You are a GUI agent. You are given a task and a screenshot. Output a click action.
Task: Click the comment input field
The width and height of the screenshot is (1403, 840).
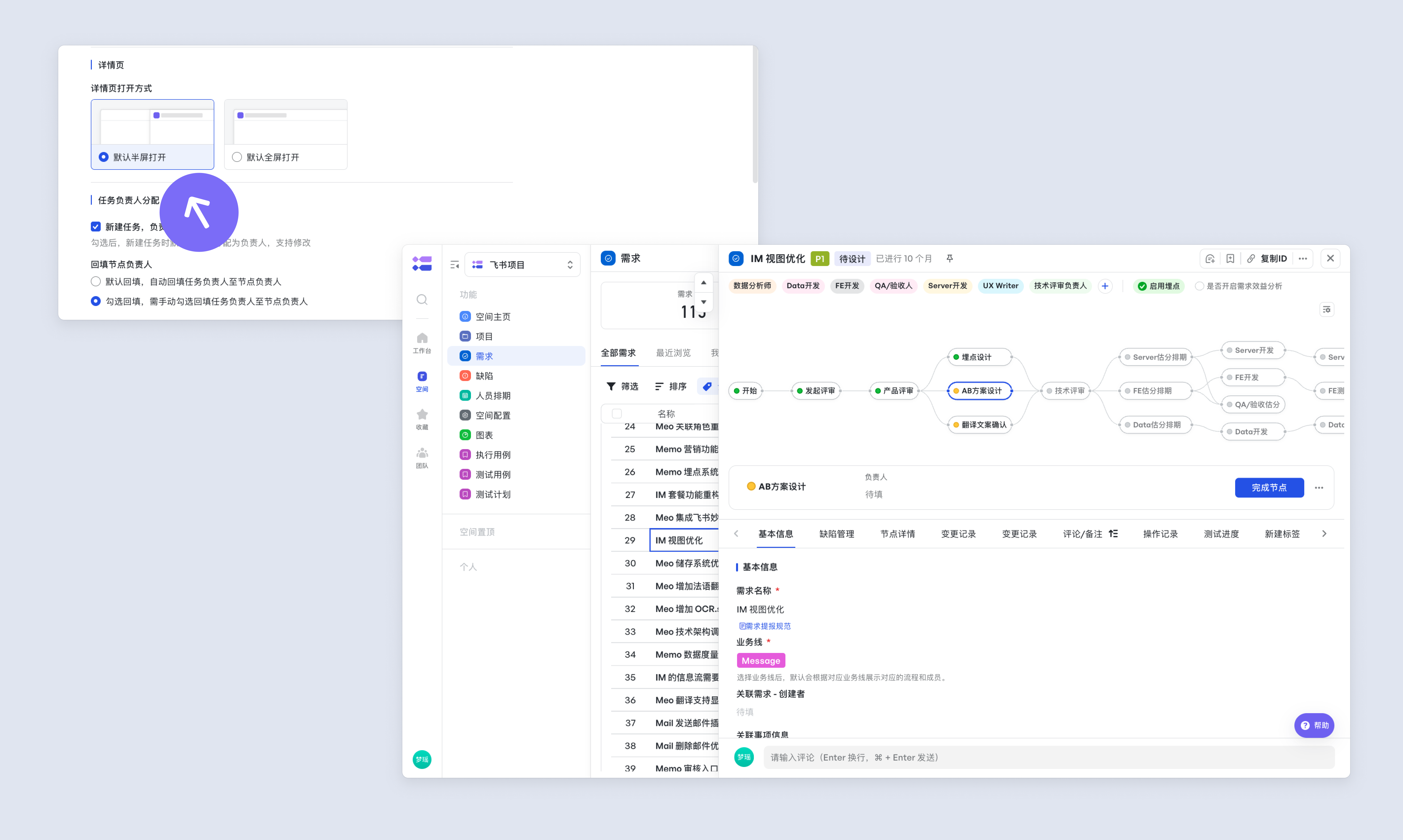(x=1049, y=757)
